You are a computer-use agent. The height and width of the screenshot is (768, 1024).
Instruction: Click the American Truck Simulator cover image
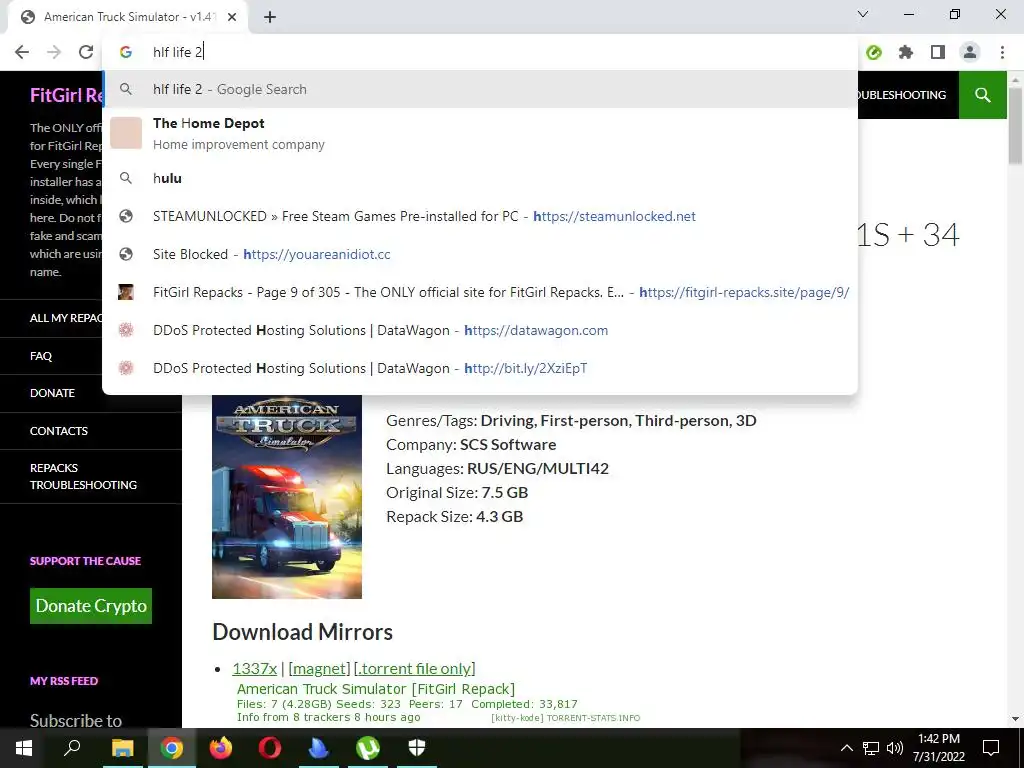pyautogui.click(x=287, y=497)
